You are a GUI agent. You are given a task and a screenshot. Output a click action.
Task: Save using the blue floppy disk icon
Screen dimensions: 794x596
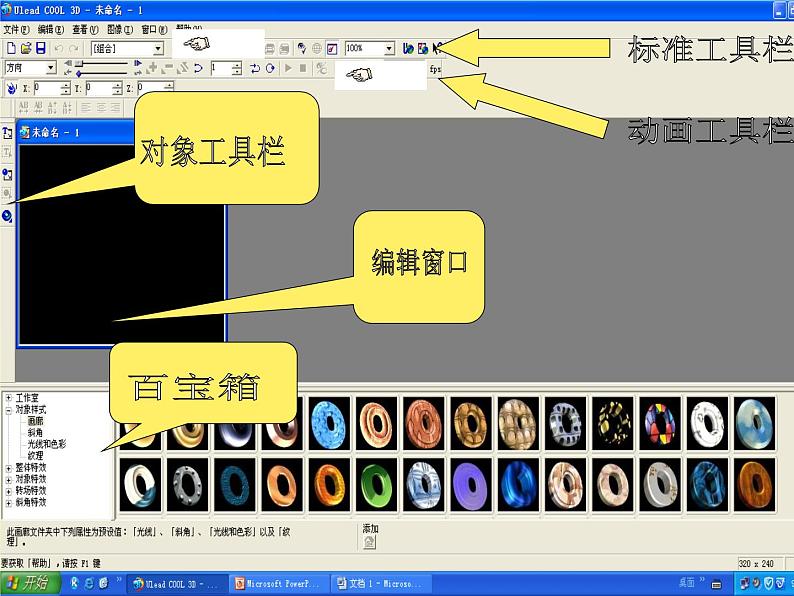point(40,48)
